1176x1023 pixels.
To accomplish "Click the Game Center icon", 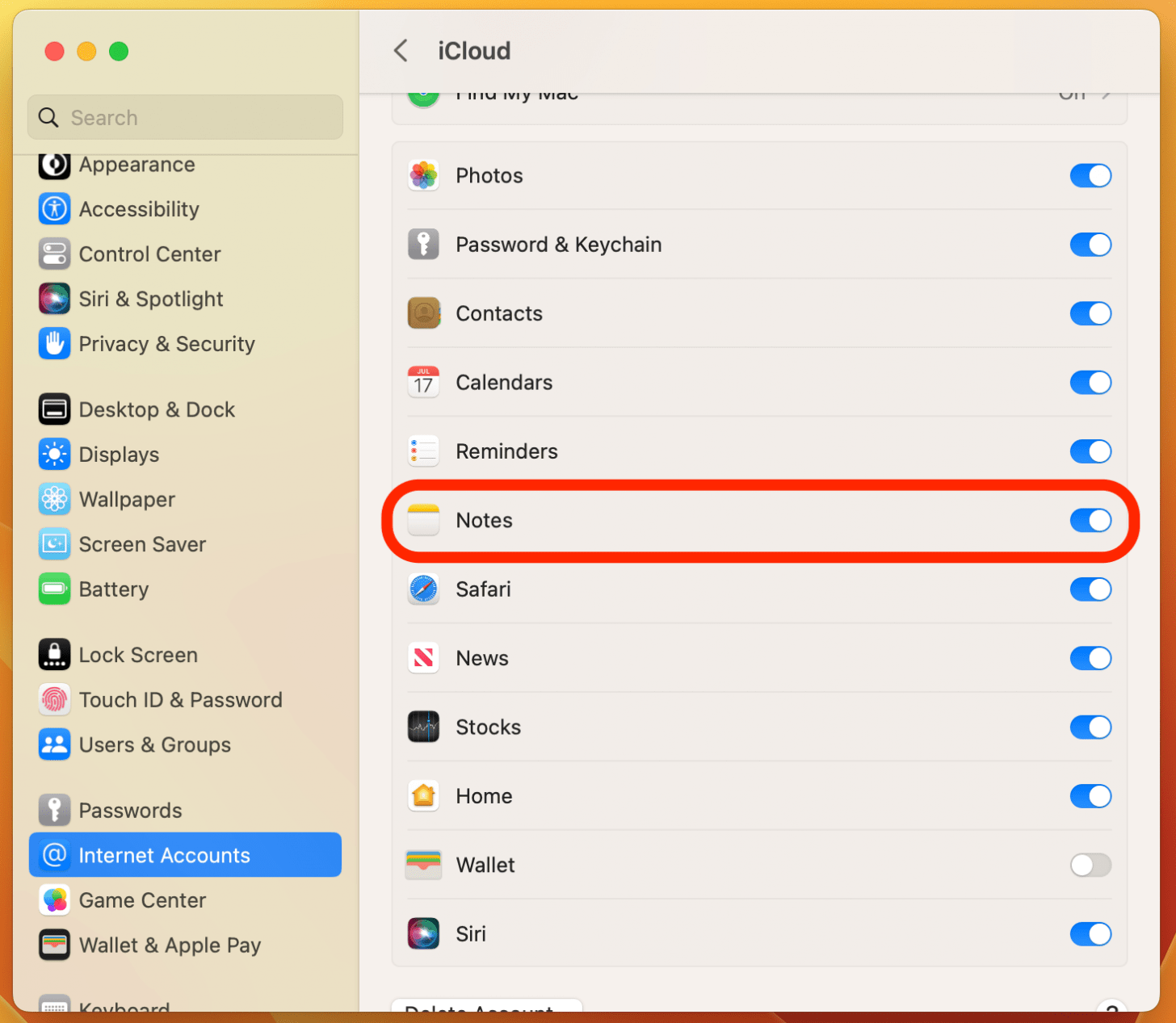I will 54,900.
